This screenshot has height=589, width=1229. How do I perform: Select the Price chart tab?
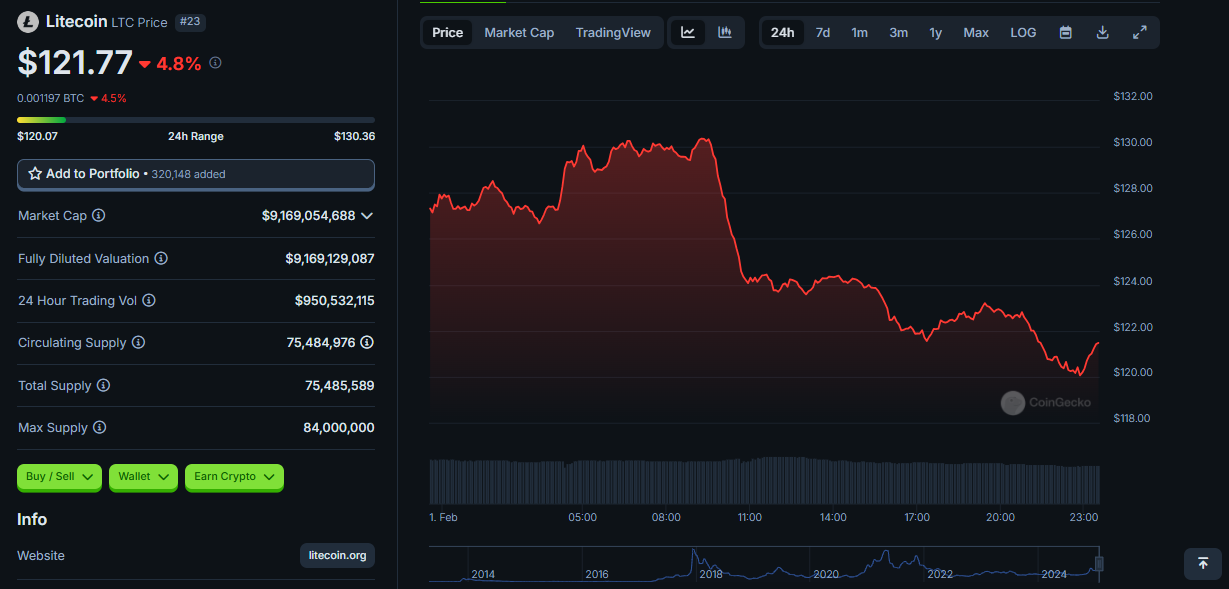(448, 32)
